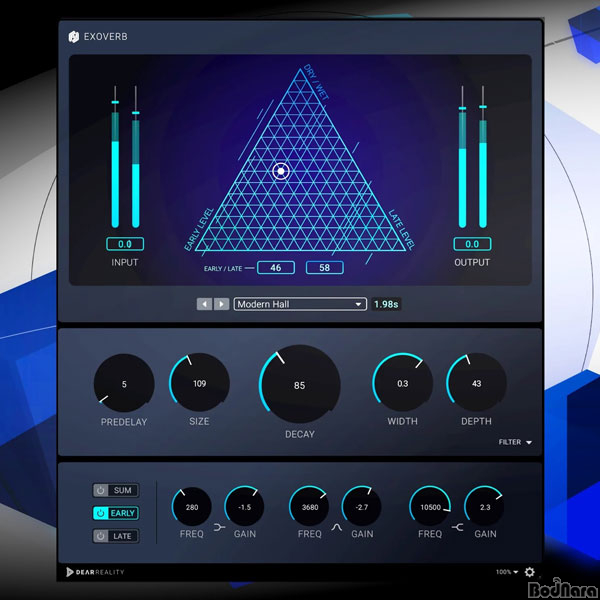600x600 pixels.
Task: Click the Output gain value box
Action: point(472,244)
